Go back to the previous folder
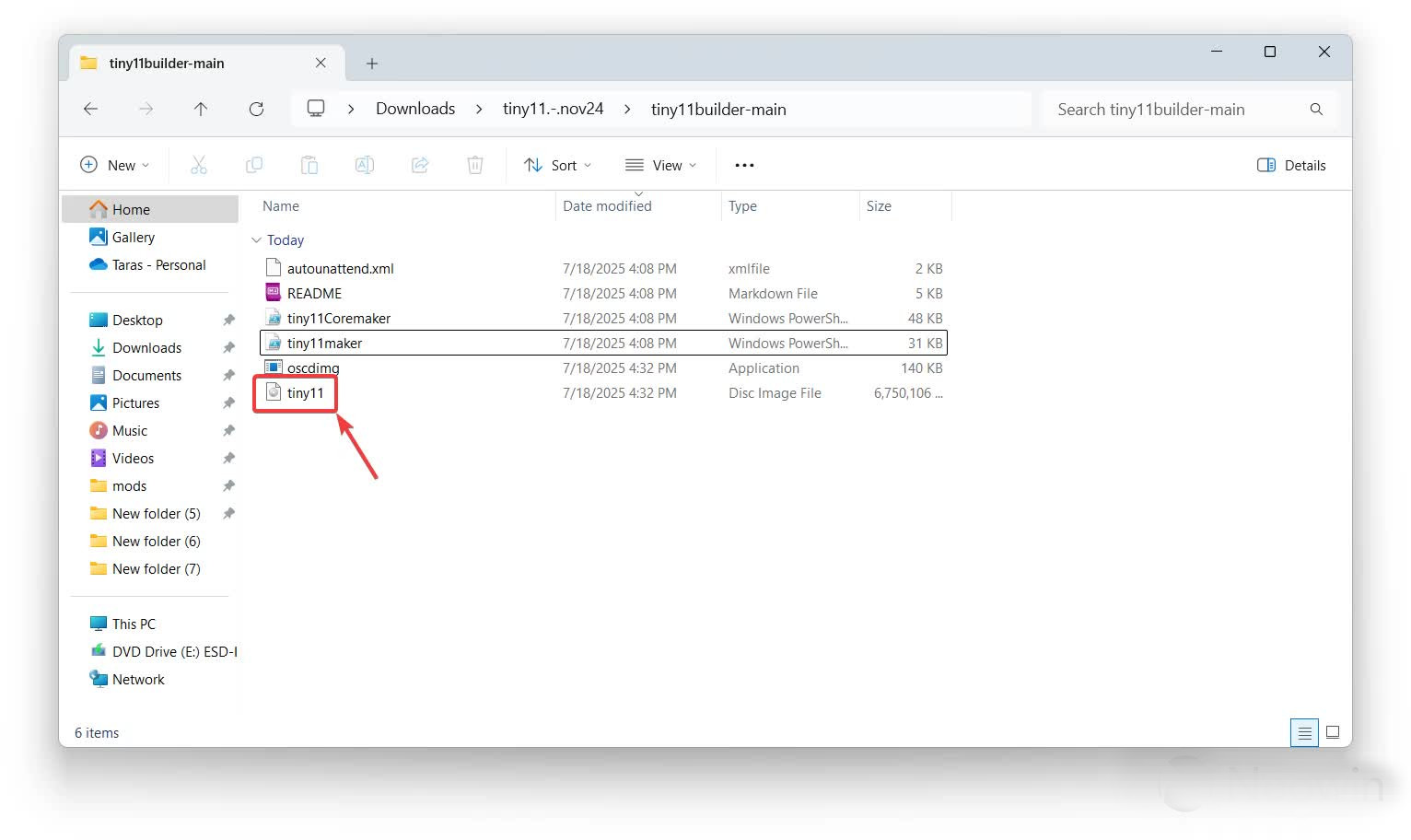This screenshot has height=840, width=1411. point(90,109)
